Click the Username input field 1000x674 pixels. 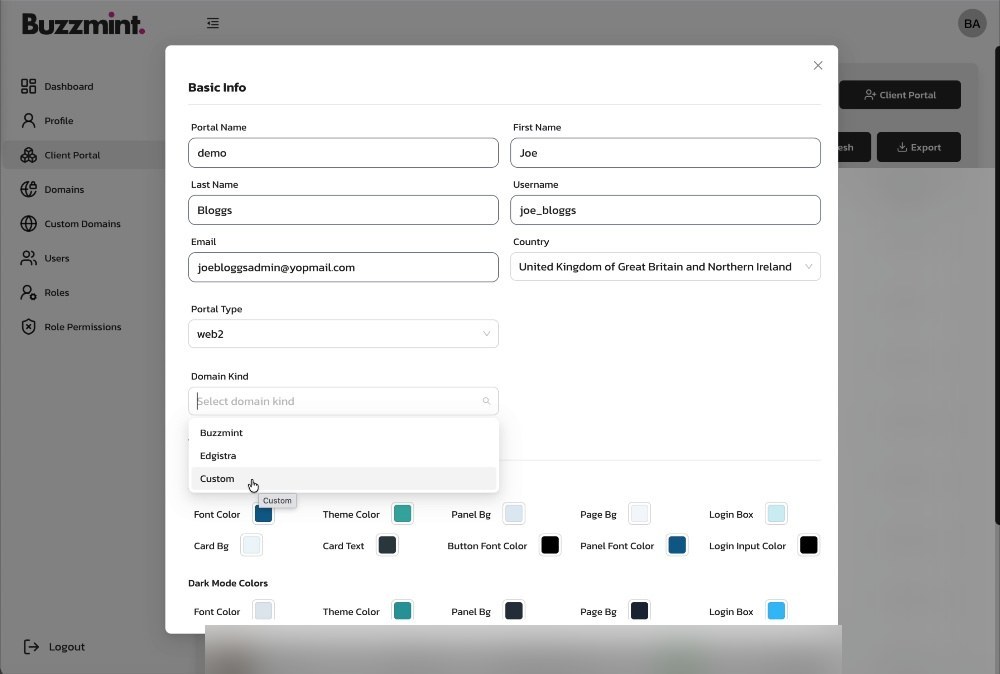[665, 210]
